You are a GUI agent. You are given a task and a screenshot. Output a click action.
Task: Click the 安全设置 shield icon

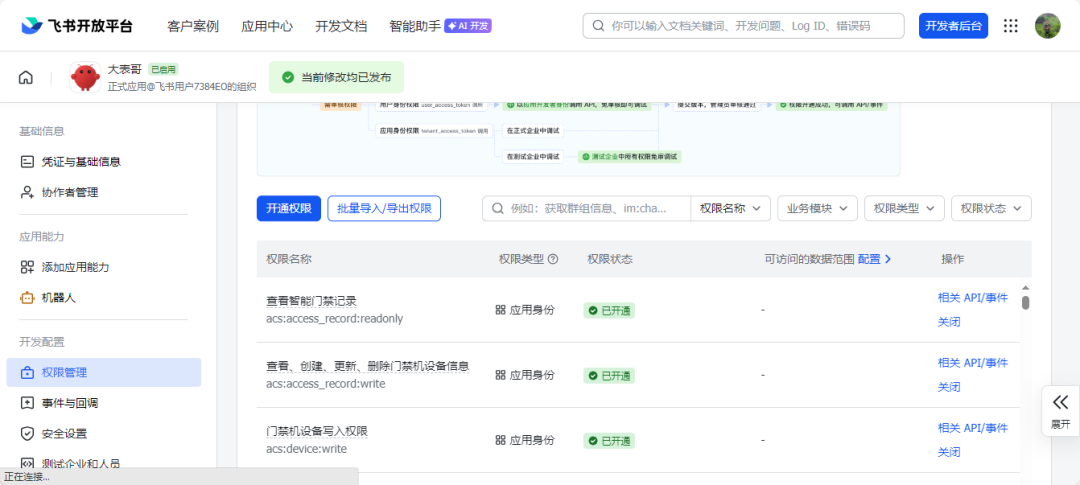tap(27, 434)
